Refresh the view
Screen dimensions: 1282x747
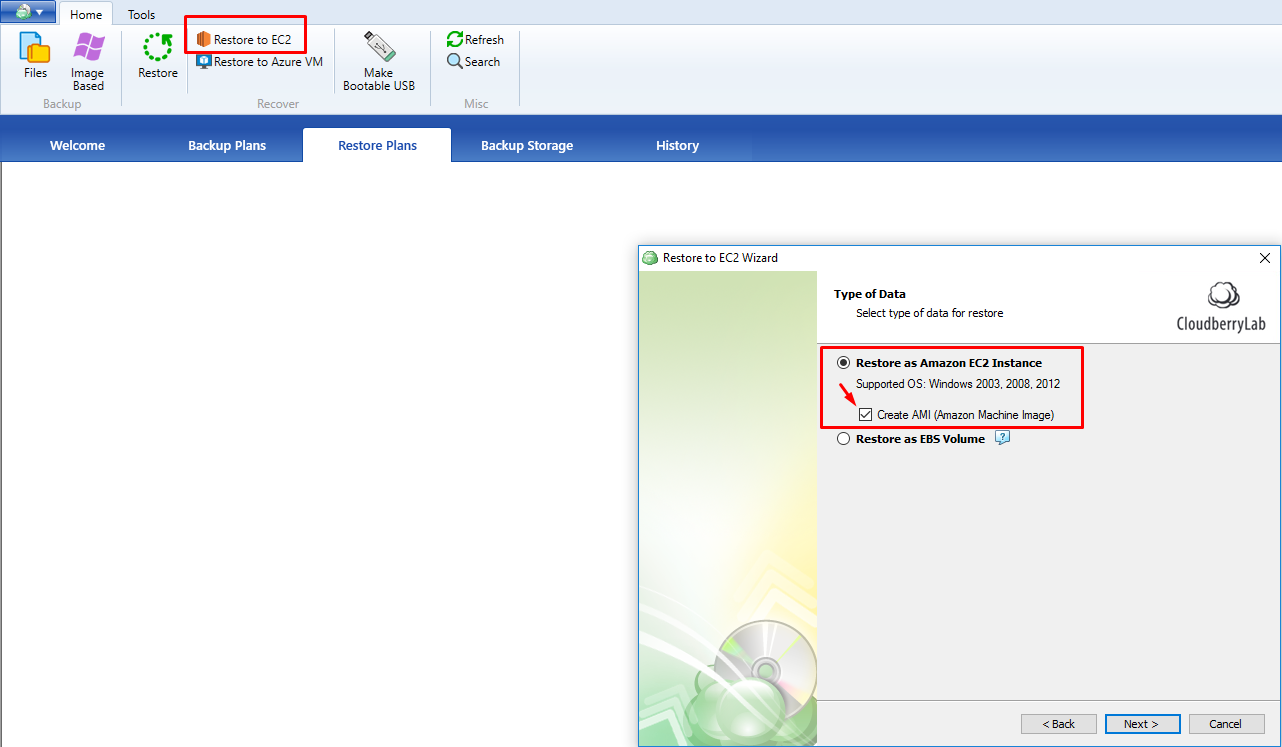pyautogui.click(x=475, y=39)
